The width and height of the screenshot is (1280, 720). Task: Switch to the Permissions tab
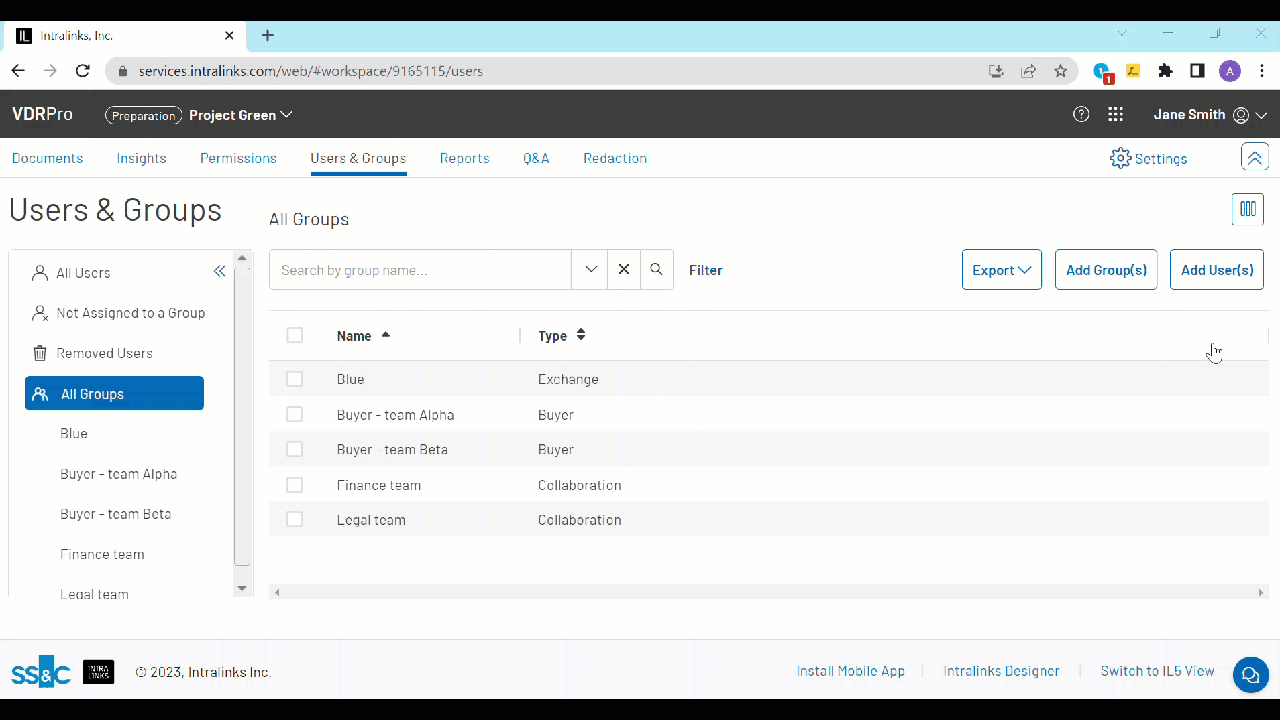(x=238, y=158)
